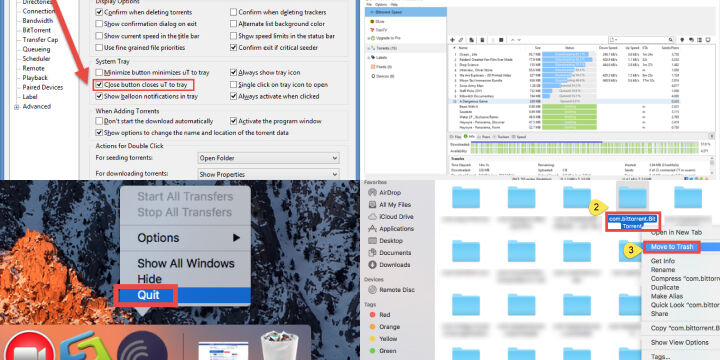Click the Add Torrent plus icon in toolbar
720x360 pixels.
(452, 40)
